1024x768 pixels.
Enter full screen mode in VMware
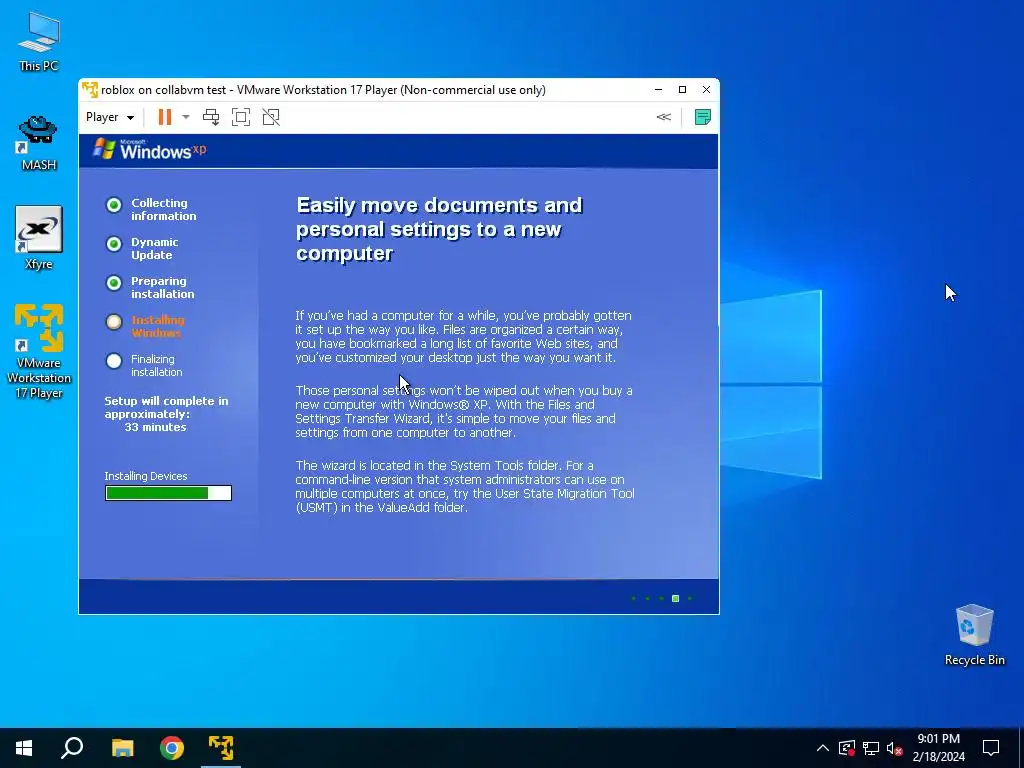coord(241,117)
